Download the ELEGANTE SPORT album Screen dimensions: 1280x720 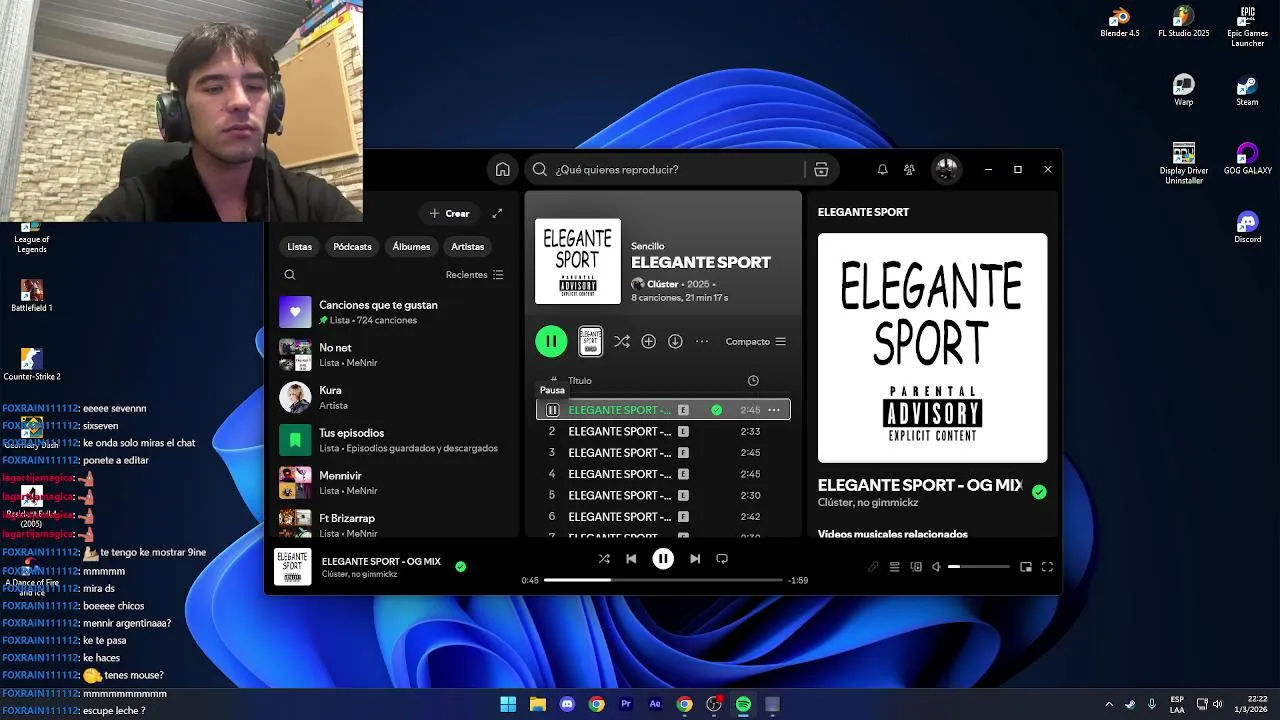tap(675, 342)
